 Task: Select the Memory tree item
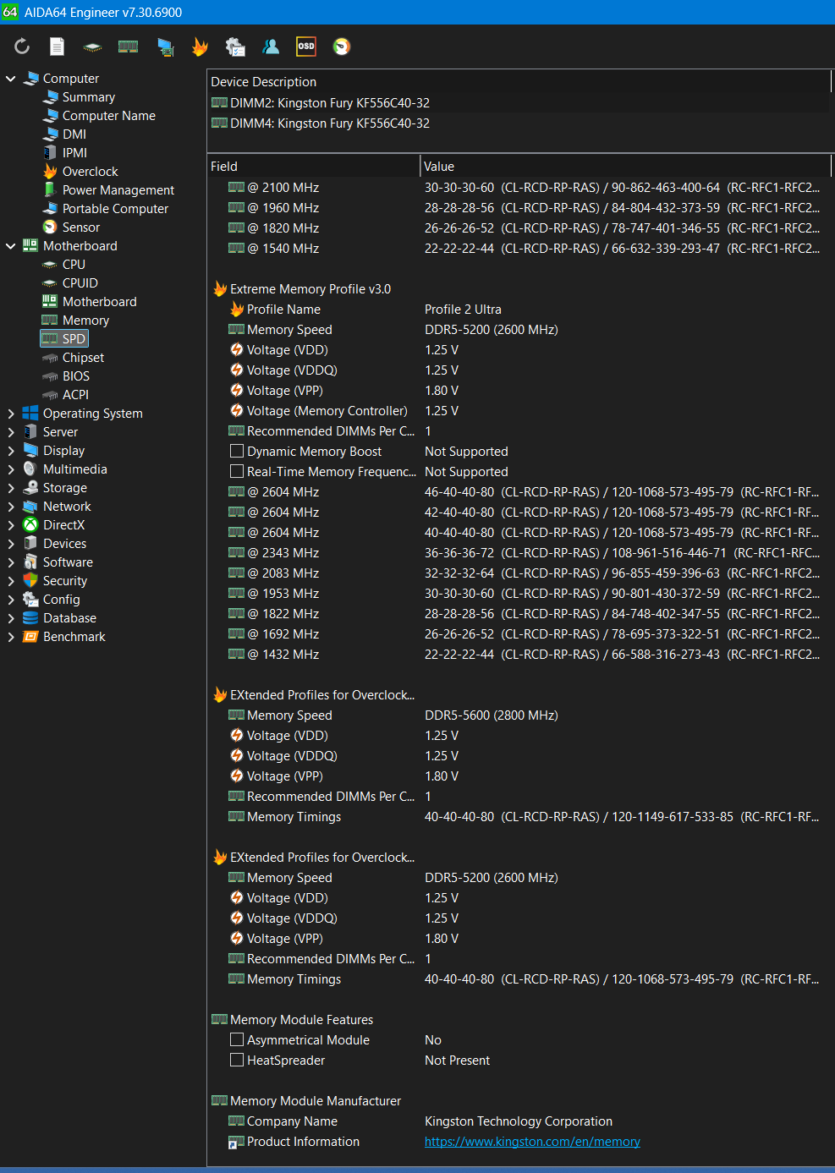tap(85, 320)
